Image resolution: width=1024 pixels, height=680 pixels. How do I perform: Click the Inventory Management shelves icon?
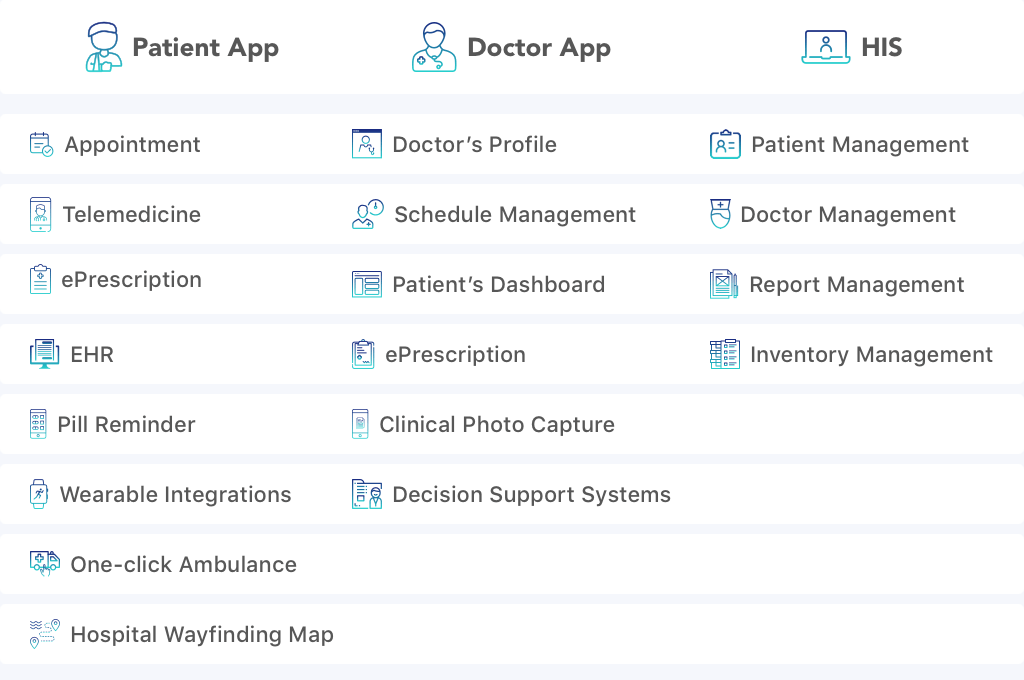(x=724, y=354)
